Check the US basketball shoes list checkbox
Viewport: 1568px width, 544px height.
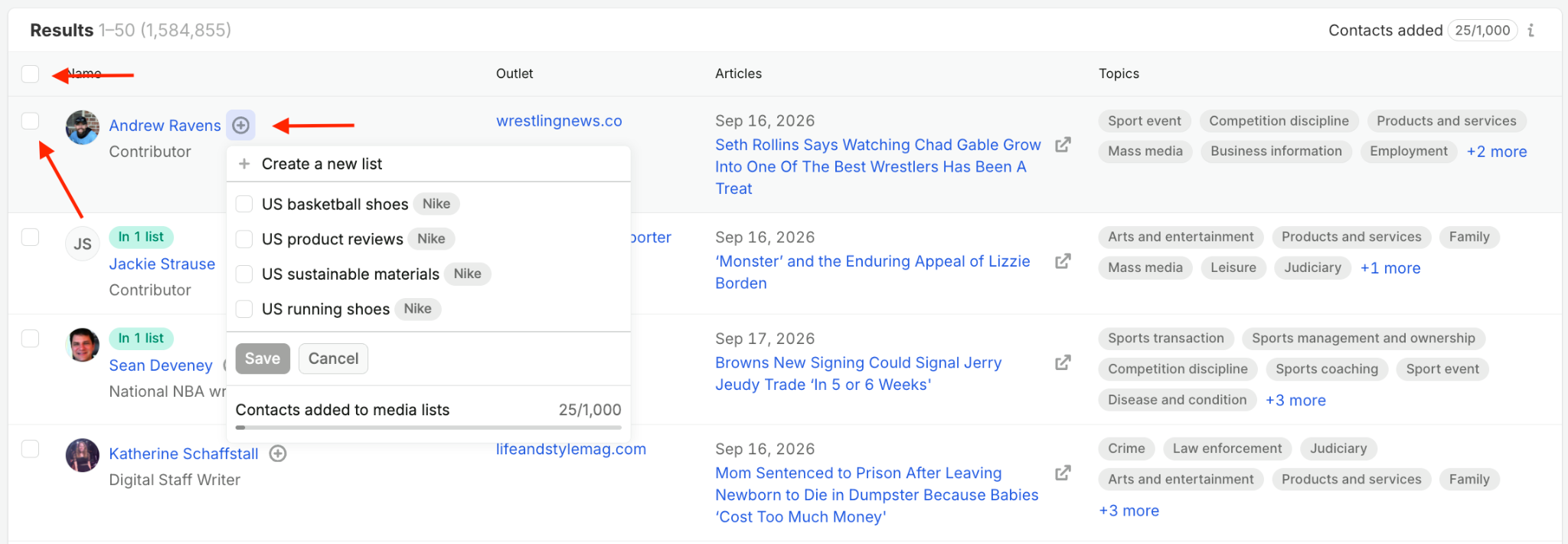tap(244, 204)
